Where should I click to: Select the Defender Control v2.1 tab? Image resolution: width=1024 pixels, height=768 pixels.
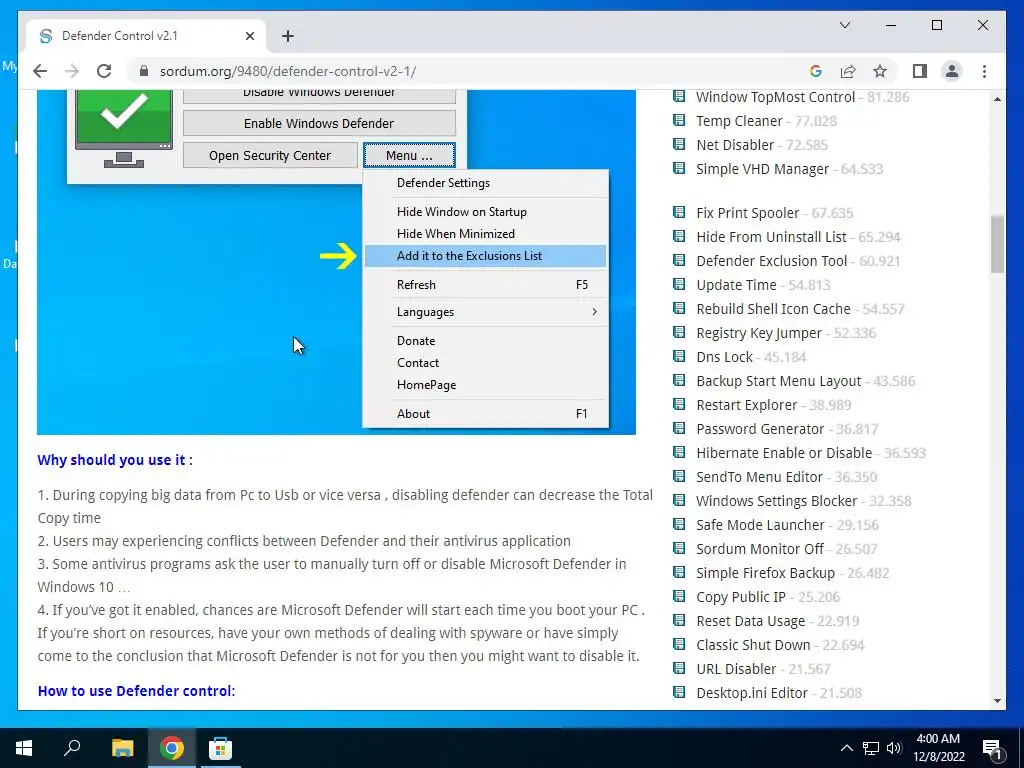click(146, 36)
